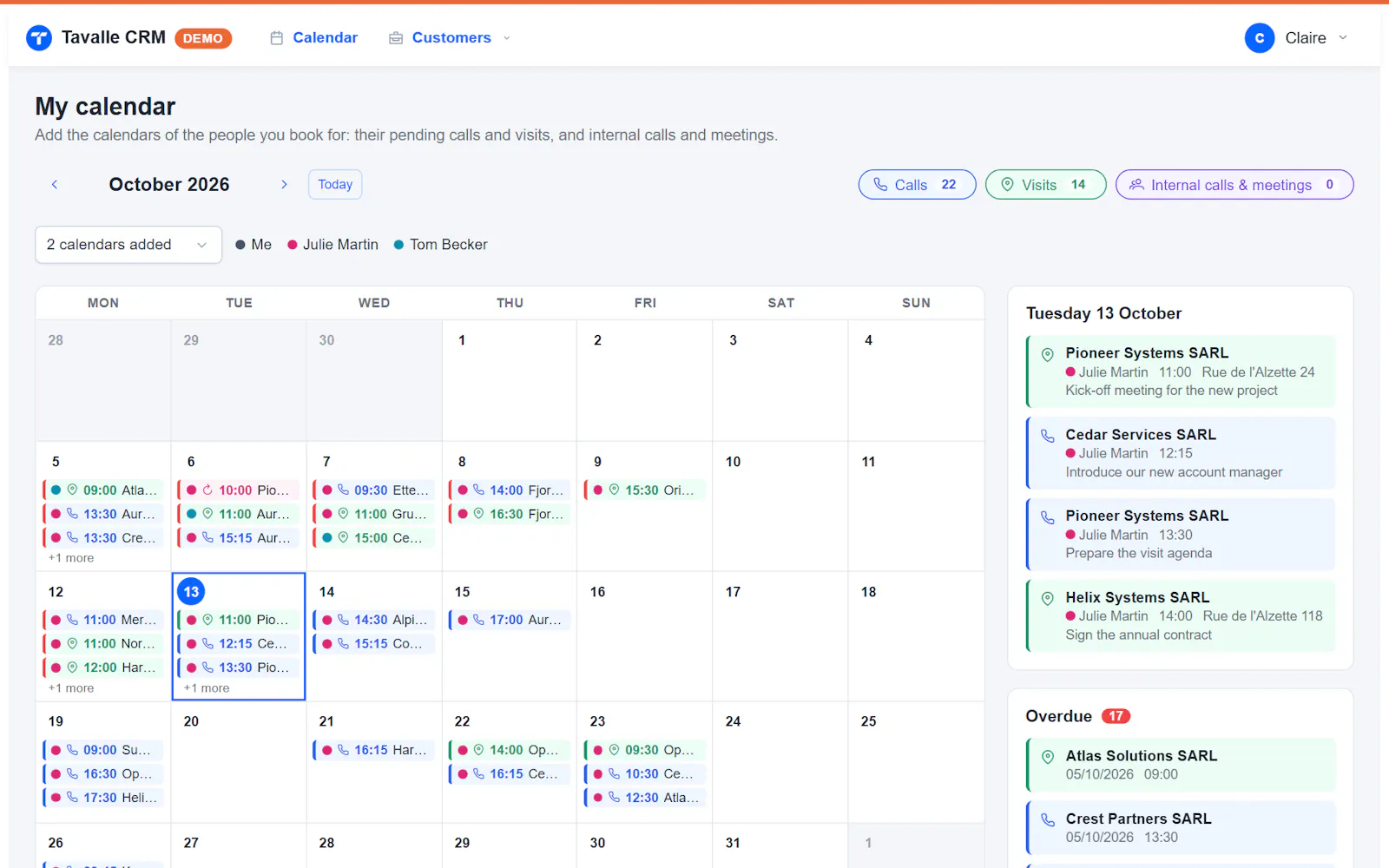The height and width of the screenshot is (868, 1389).
Task: Open the user menu chevron next to Claire
Action: [x=1343, y=38]
